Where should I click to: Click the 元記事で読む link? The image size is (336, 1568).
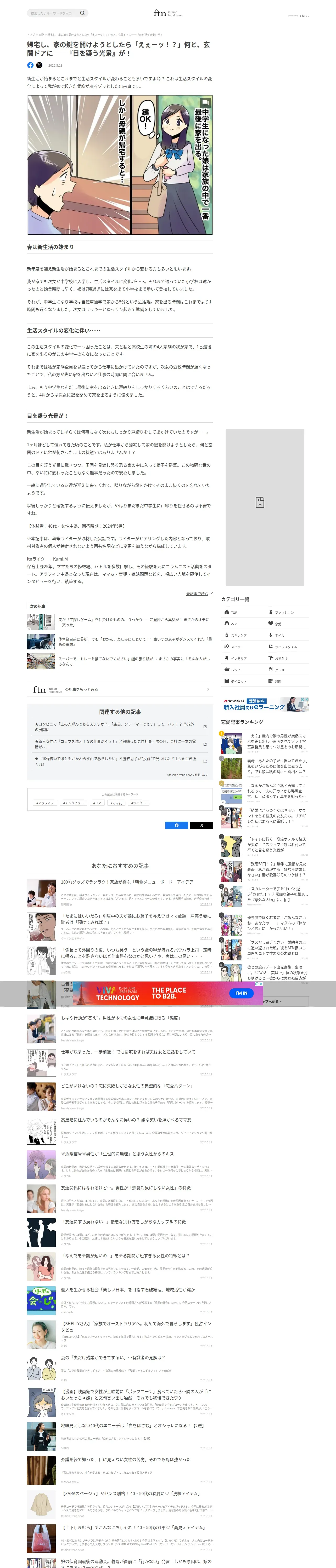[199, 593]
